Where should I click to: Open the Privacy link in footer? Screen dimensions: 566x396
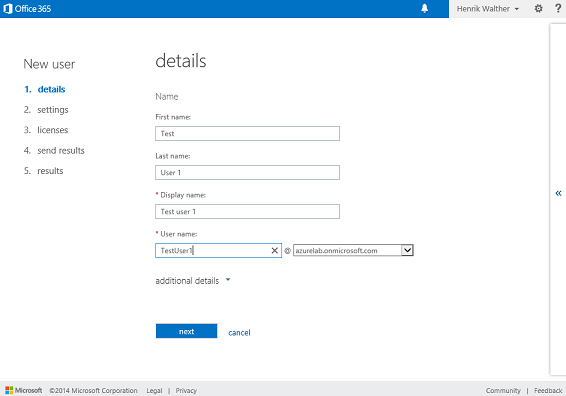click(186, 391)
